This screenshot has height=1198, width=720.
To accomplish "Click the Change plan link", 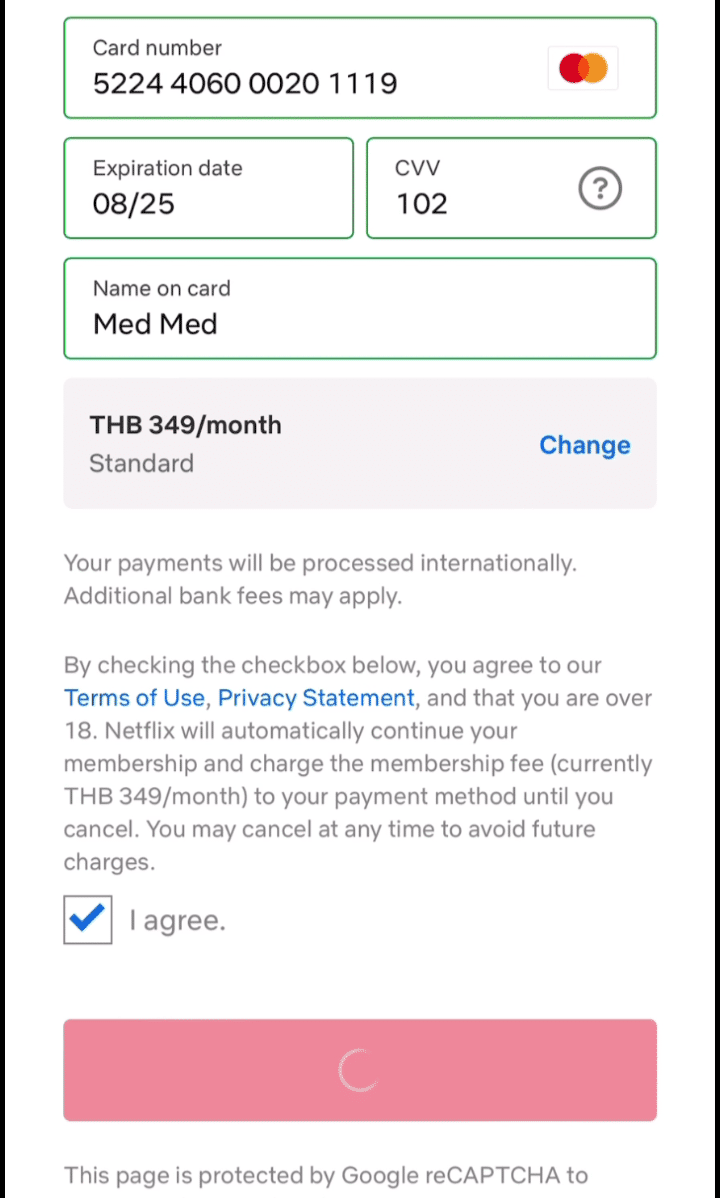I will click(585, 445).
